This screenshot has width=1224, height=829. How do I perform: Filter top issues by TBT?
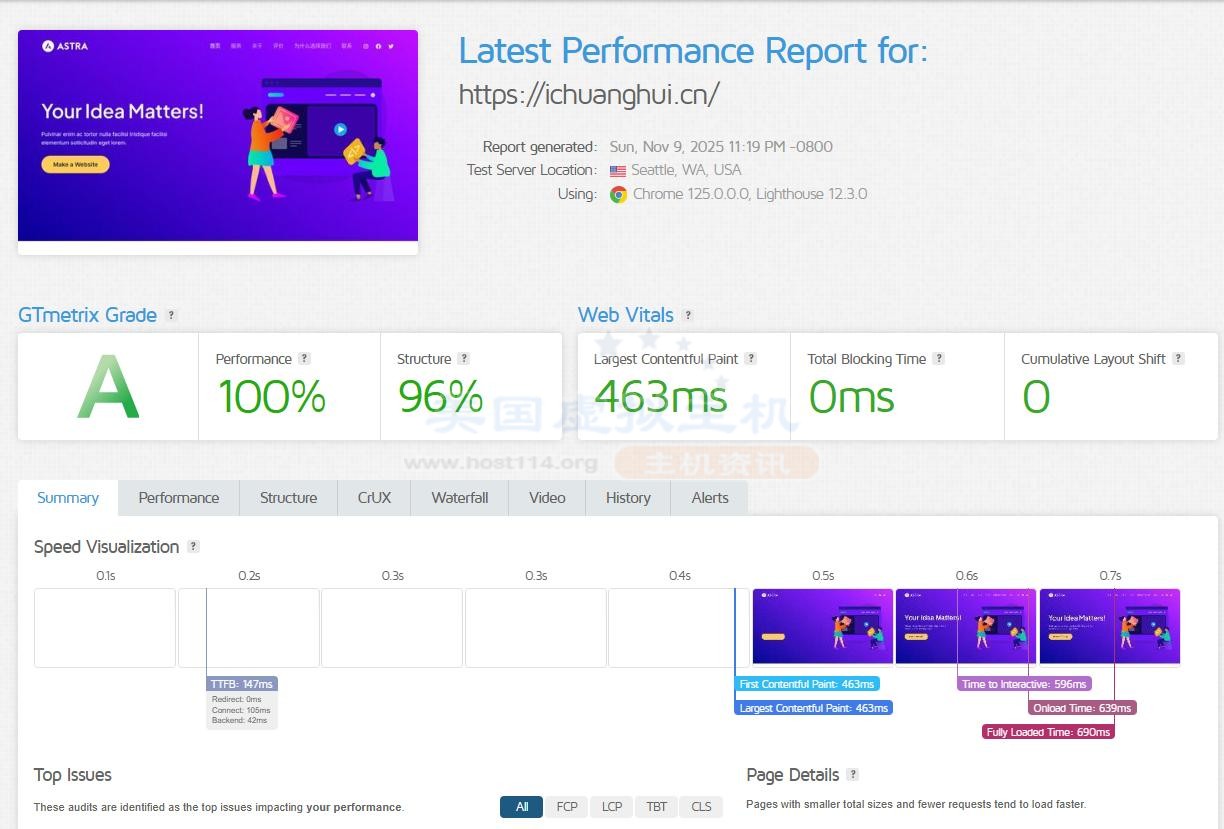tap(656, 807)
